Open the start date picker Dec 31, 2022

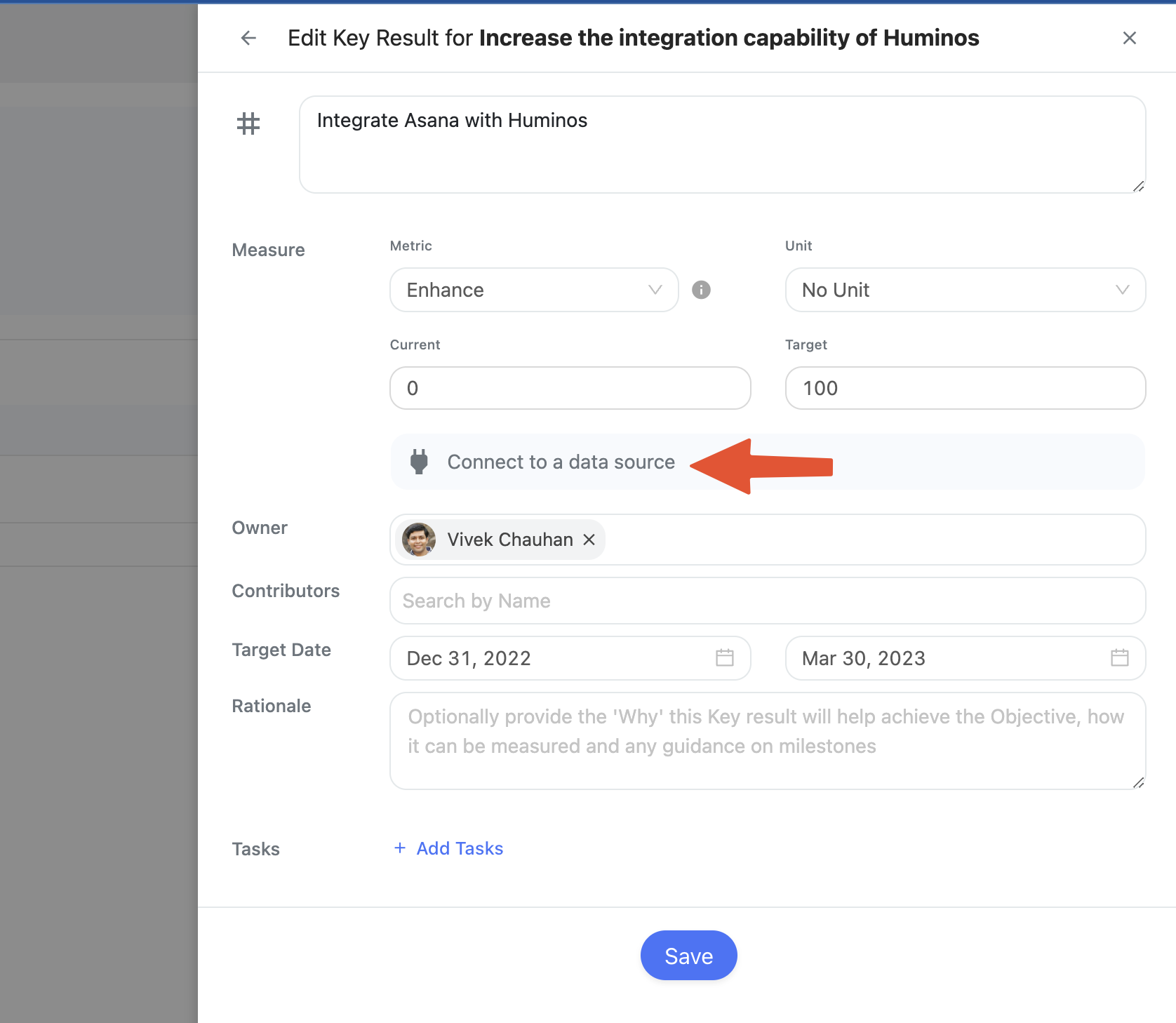pyautogui.click(x=570, y=658)
